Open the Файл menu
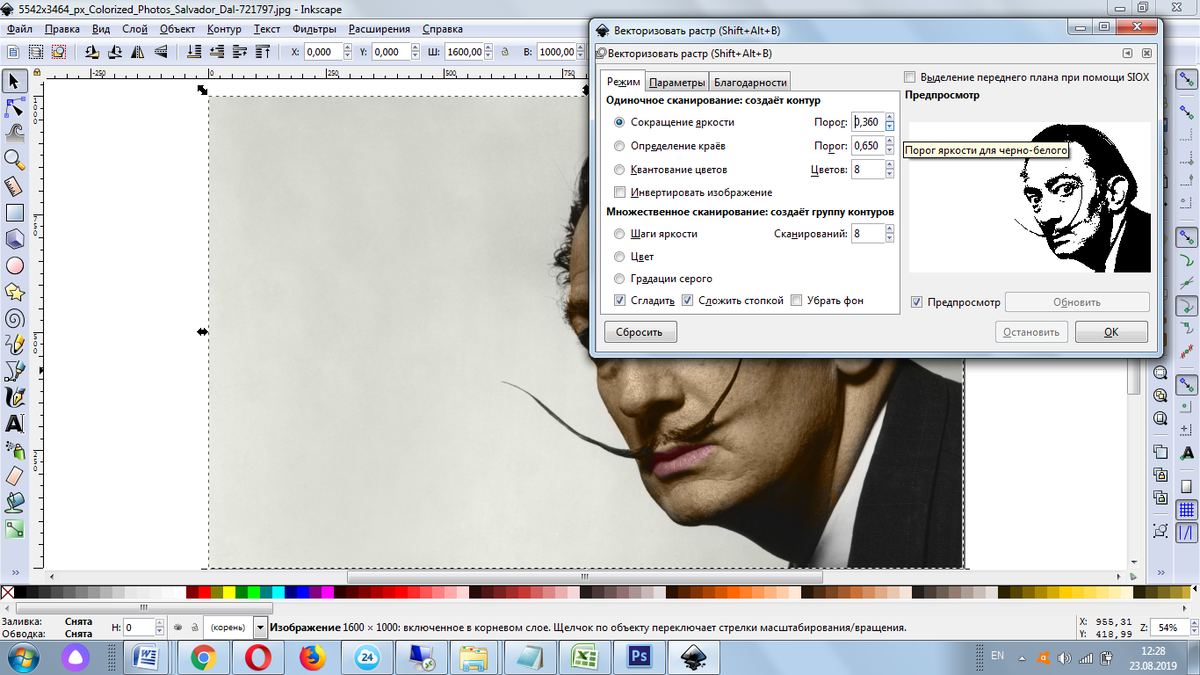The image size is (1200, 675). 19,29
